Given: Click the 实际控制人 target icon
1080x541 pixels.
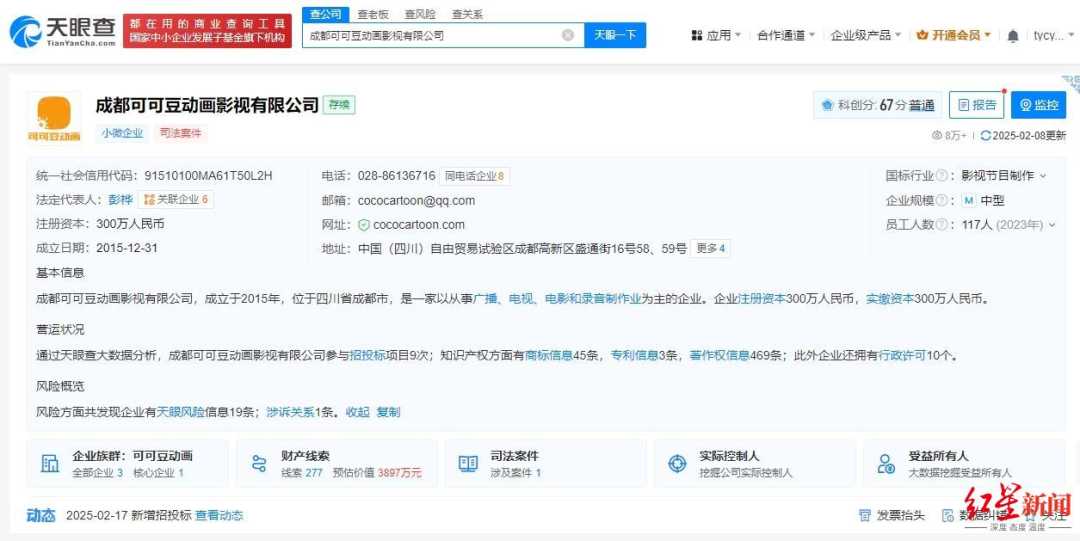Looking at the screenshot, I should [677, 463].
